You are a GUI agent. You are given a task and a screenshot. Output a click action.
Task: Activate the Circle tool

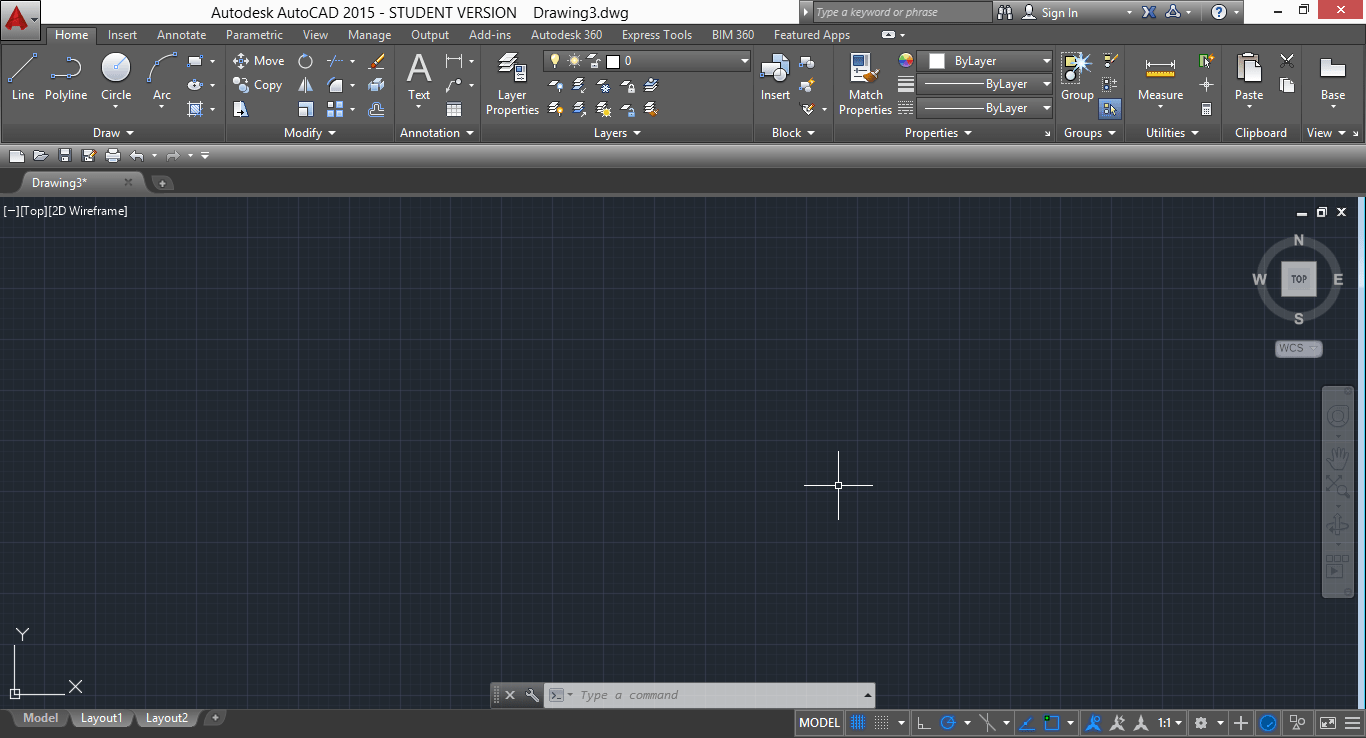coord(116,78)
